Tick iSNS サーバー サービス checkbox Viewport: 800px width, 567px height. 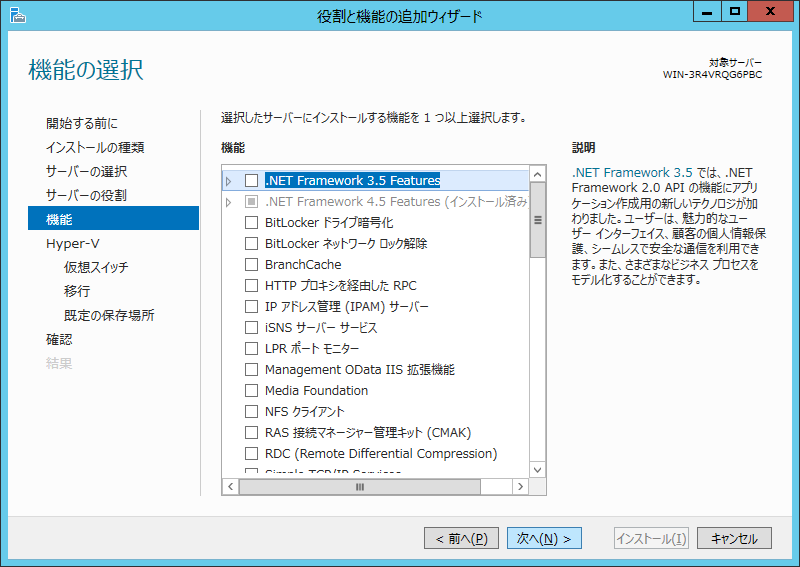[x=251, y=327]
